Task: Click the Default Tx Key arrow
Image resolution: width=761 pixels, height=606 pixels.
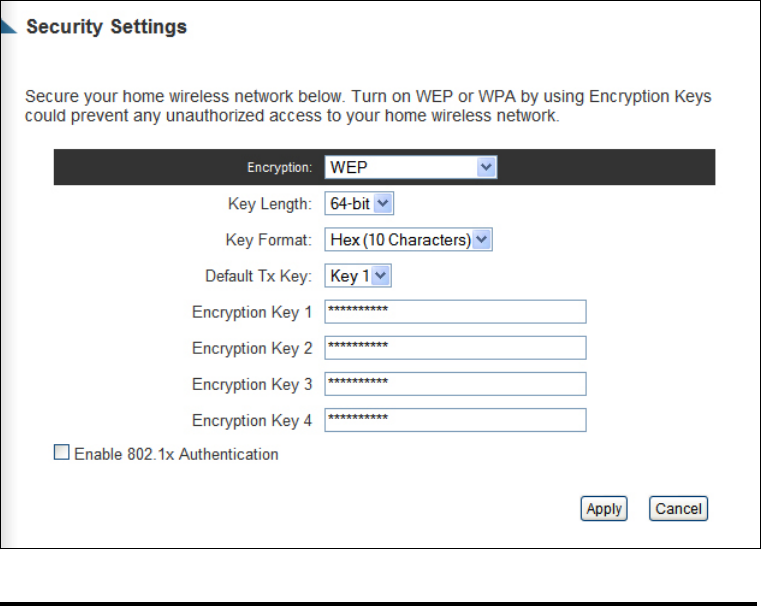Action: [381, 276]
